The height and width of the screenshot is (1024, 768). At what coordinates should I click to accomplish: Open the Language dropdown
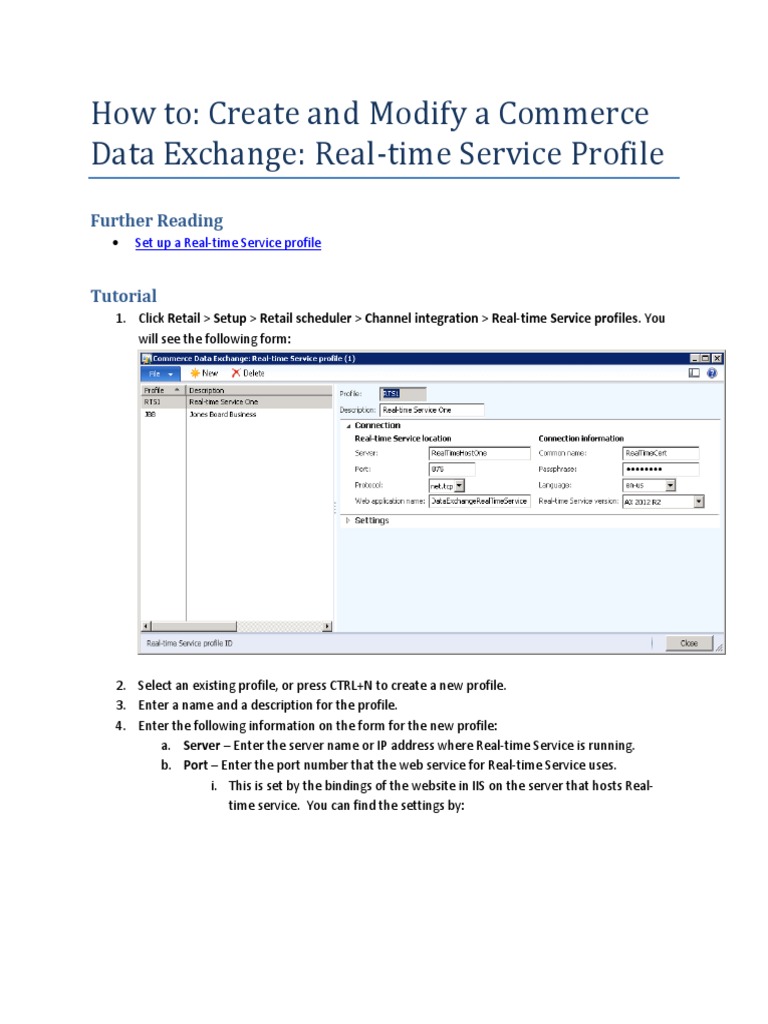tap(670, 485)
